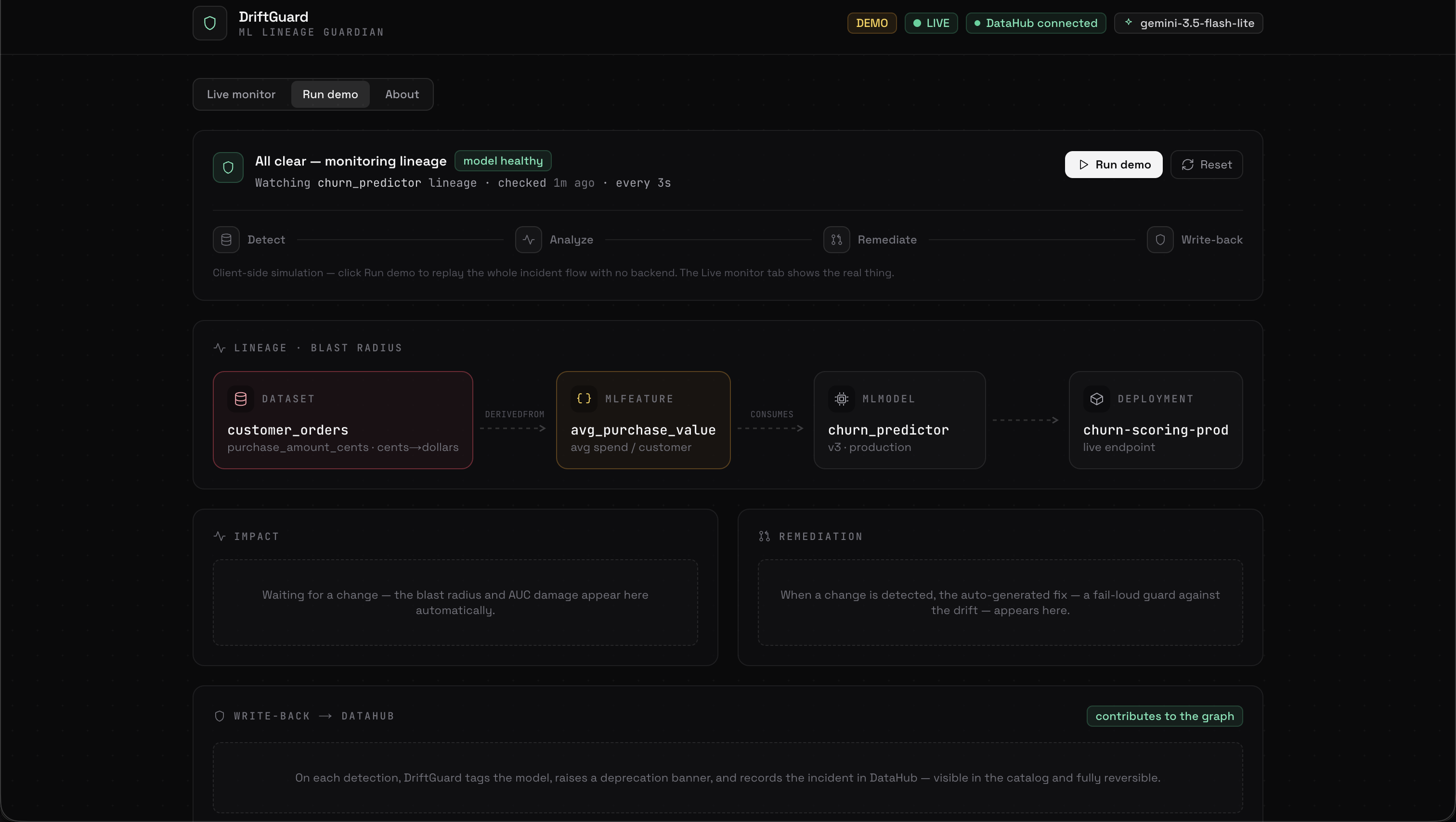Click the purchase_amount_cents · cents→dollars text

[x=342, y=448]
